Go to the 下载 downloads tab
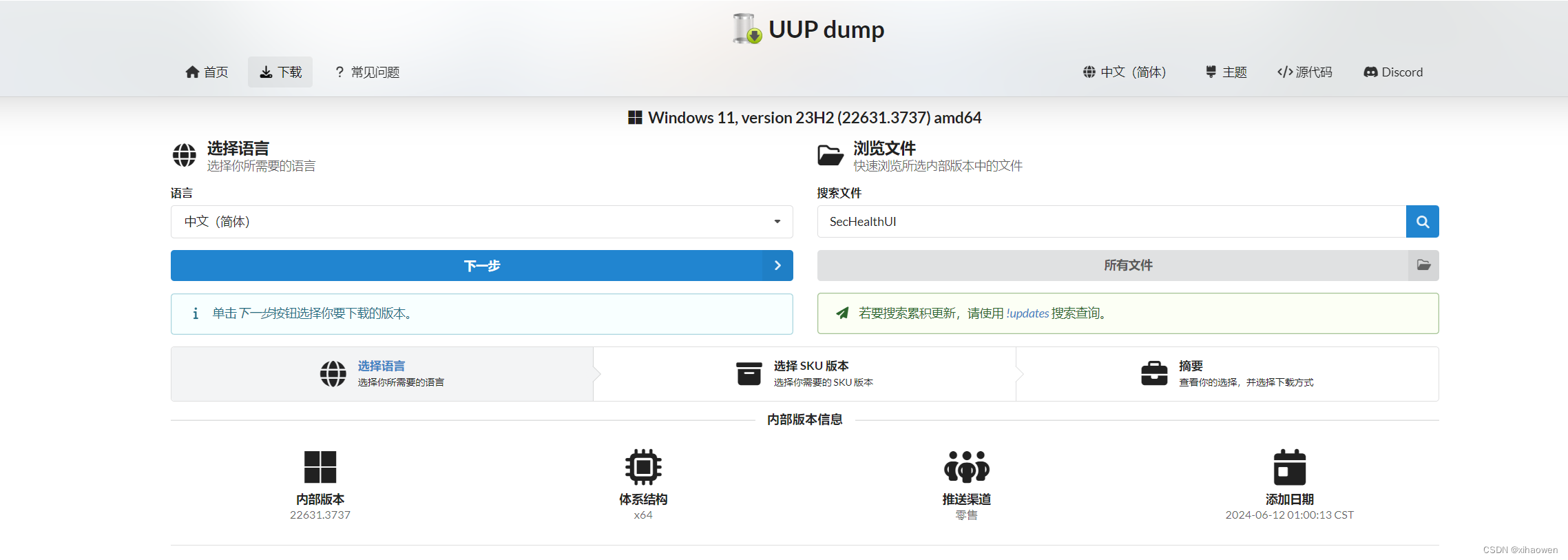Viewport: 1568px width, 560px height. click(x=280, y=72)
